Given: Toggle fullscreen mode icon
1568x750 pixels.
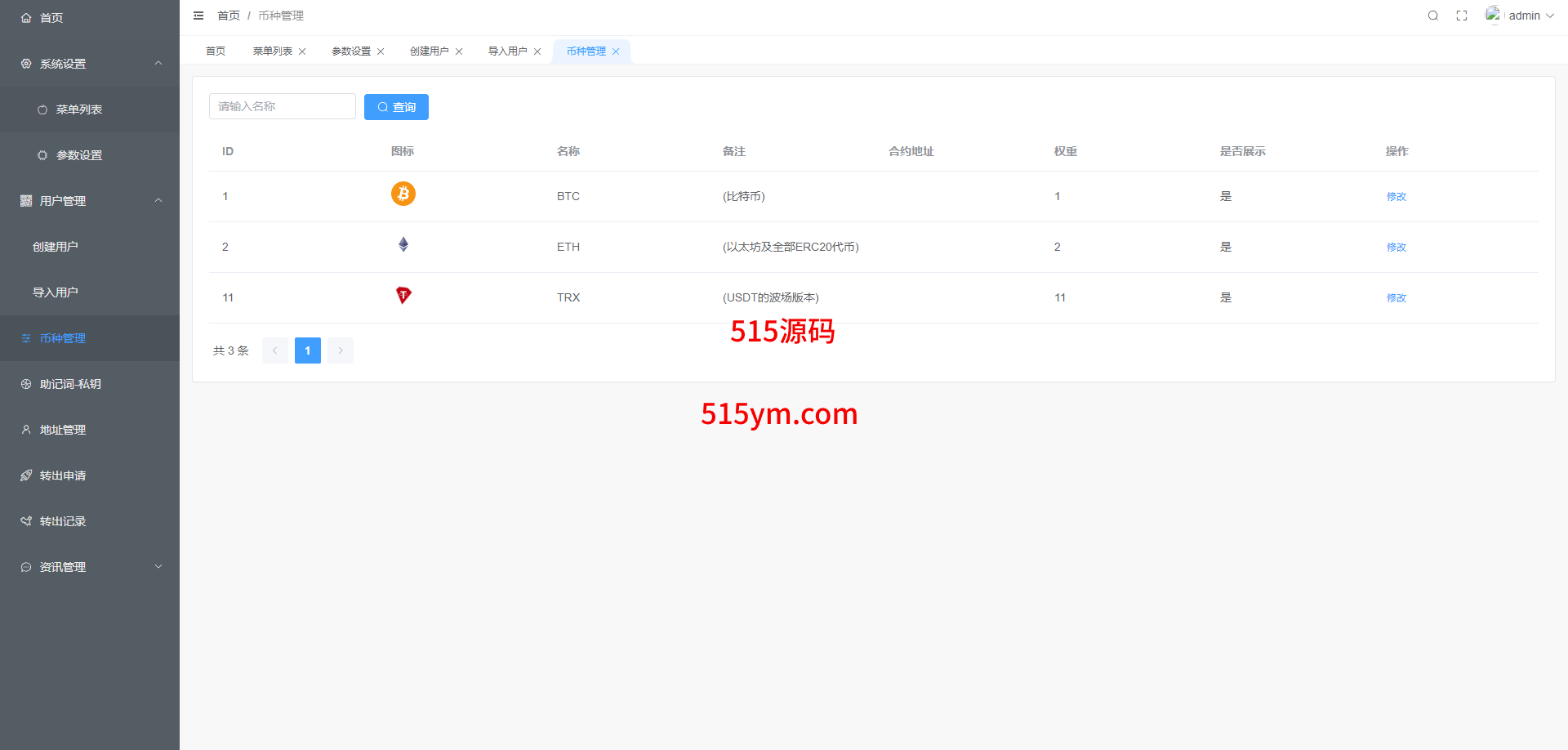Looking at the screenshot, I should (1462, 16).
